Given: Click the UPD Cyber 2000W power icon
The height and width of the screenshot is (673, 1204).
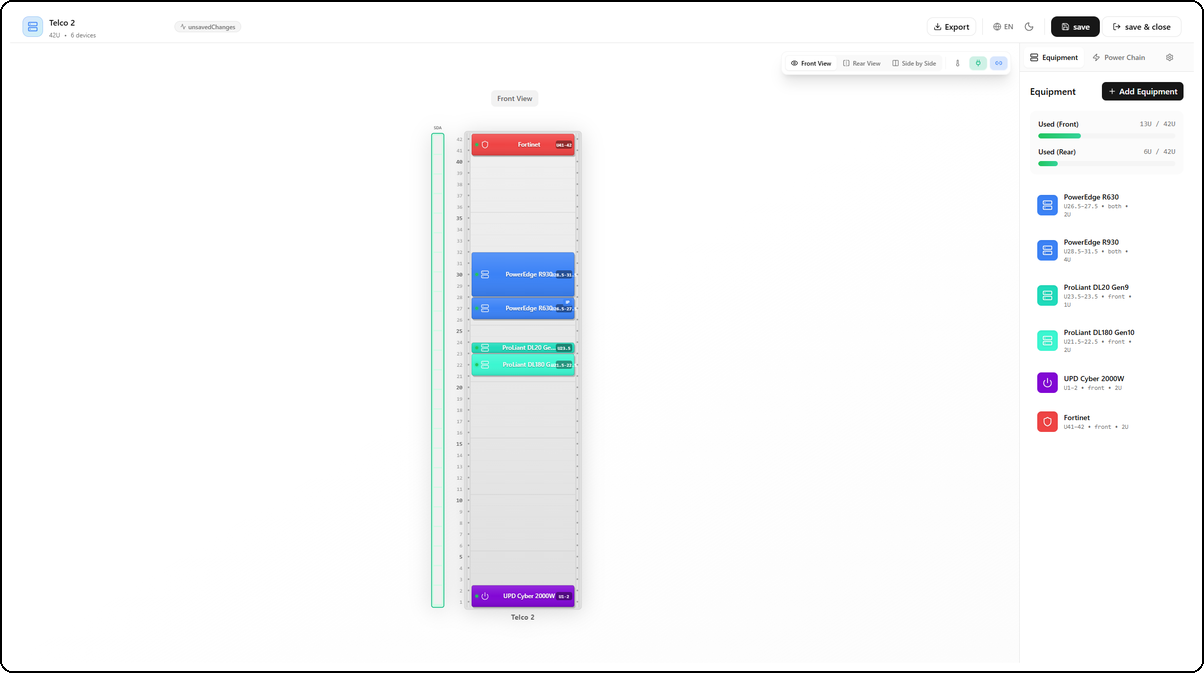Looking at the screenshot, I should pos(1047,382).
